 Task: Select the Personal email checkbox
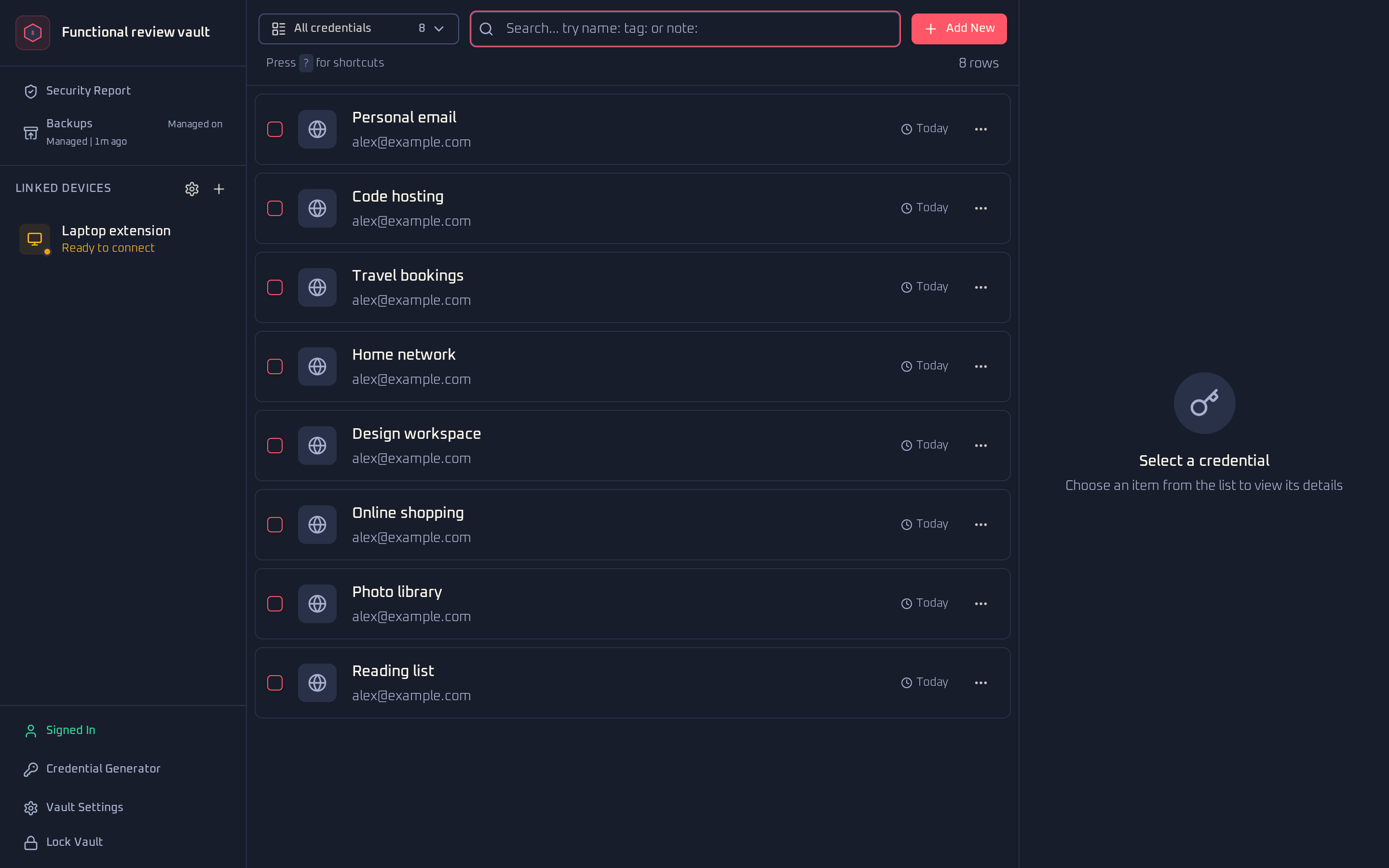point(275,129)
